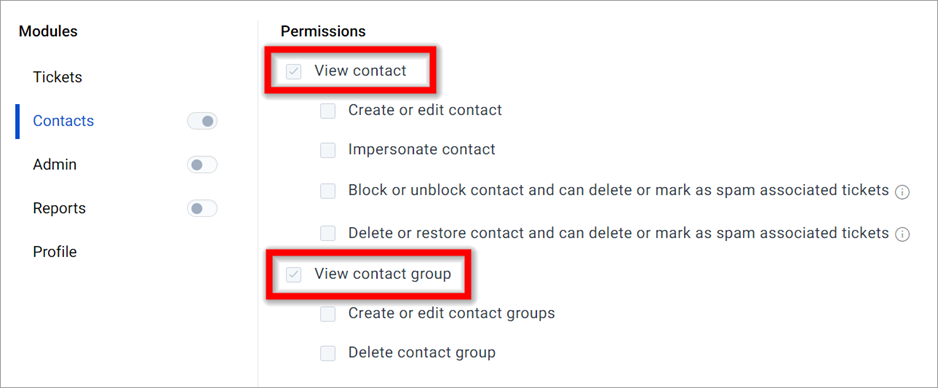The height and width of the screenshot is (388, 938).
Task: Click info icon beside Delete or restore contact
Action: 902,234
